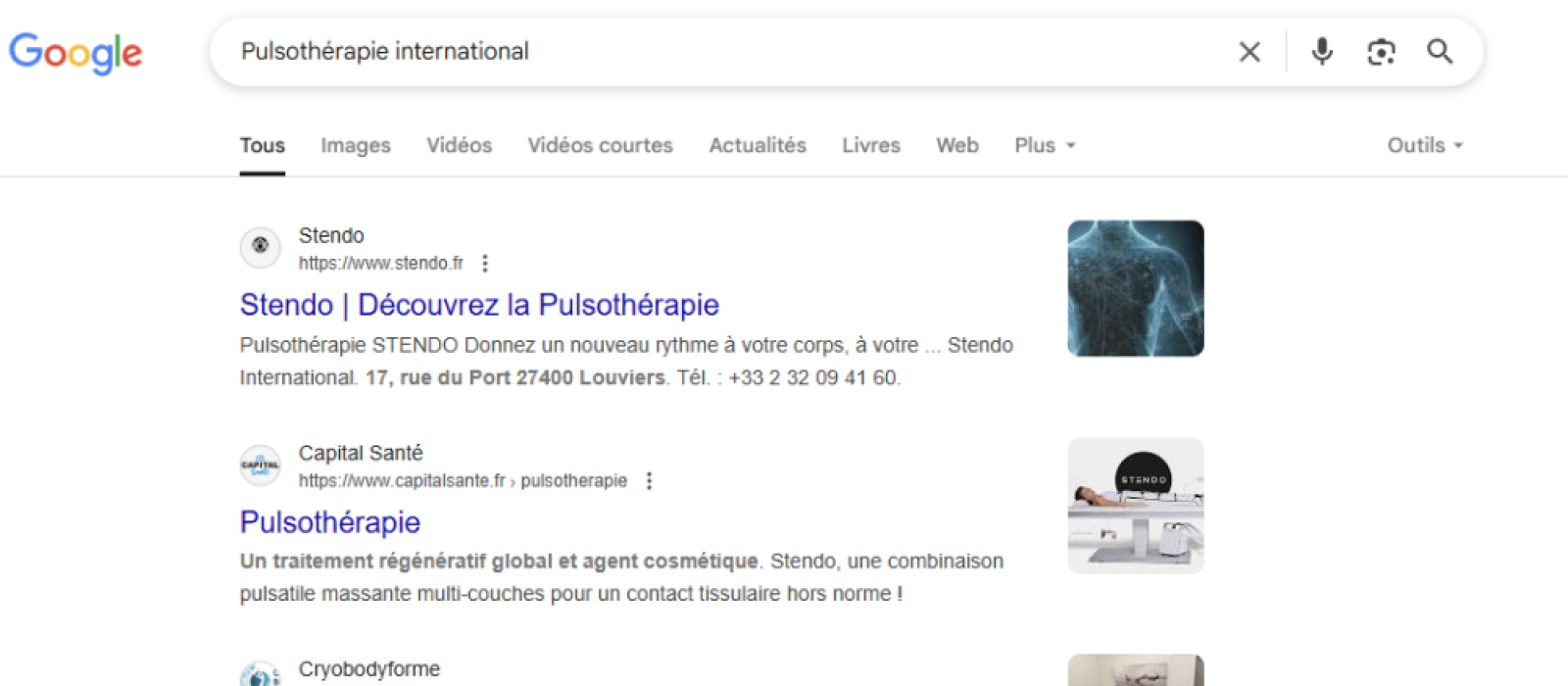The width and height of the screenshot is (1568, 686).
Task: Select the Vidéos tab
Action: coord(459,145)
